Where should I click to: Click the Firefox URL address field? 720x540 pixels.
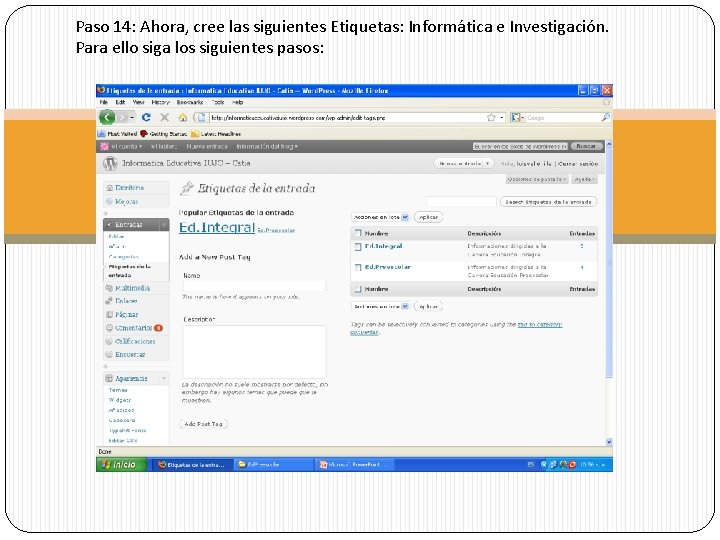pos(347,118)
